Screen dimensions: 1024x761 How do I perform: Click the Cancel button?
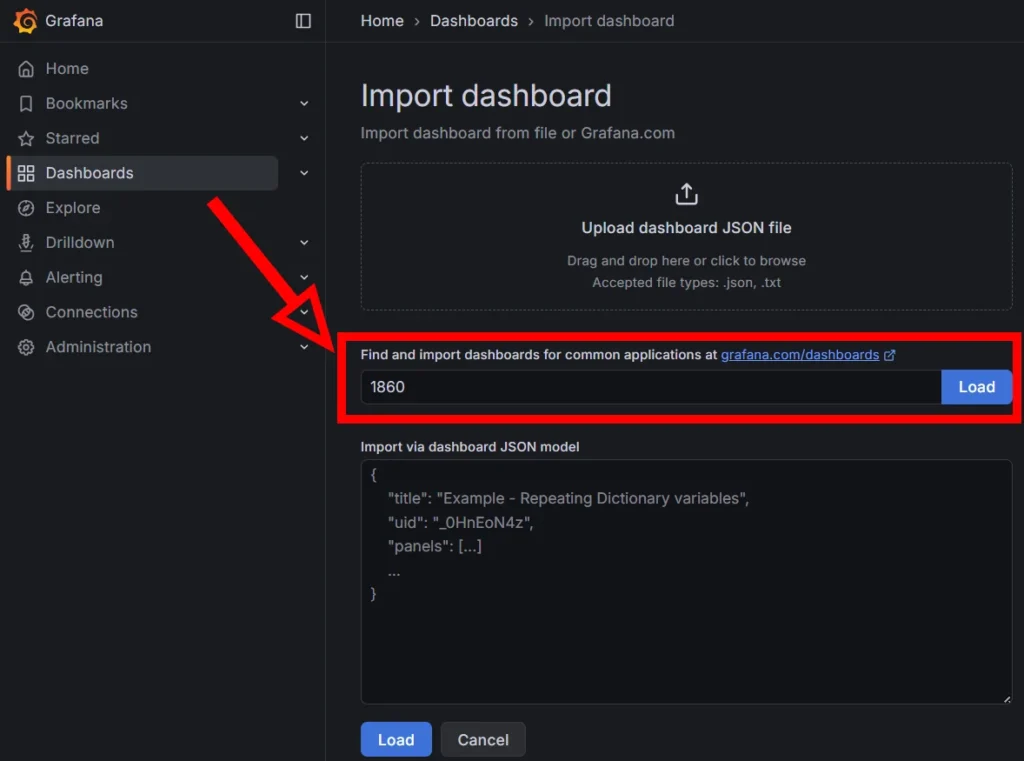point(483,740)
